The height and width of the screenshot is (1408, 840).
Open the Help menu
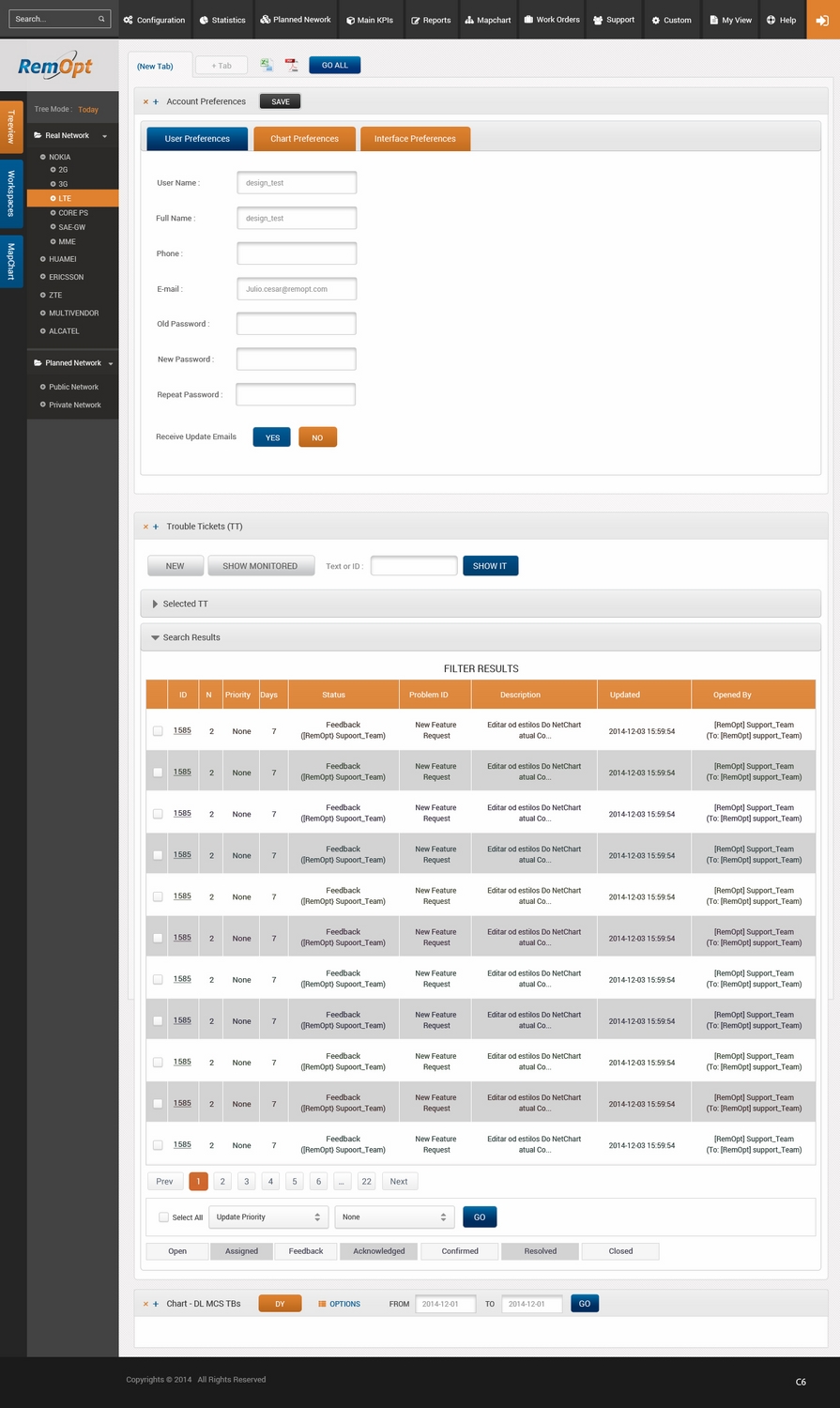[782, 20]
